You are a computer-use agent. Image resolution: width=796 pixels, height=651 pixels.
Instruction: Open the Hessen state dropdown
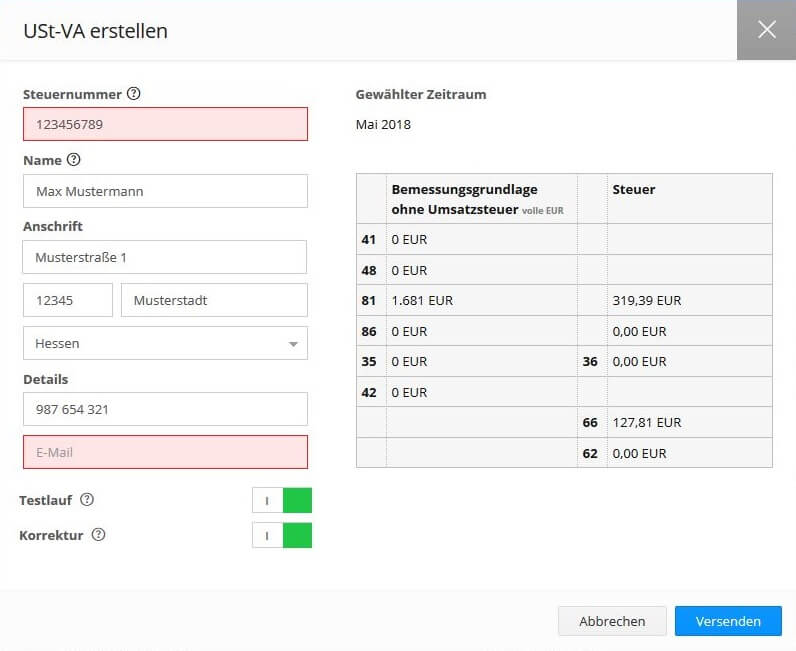(165, 343)
